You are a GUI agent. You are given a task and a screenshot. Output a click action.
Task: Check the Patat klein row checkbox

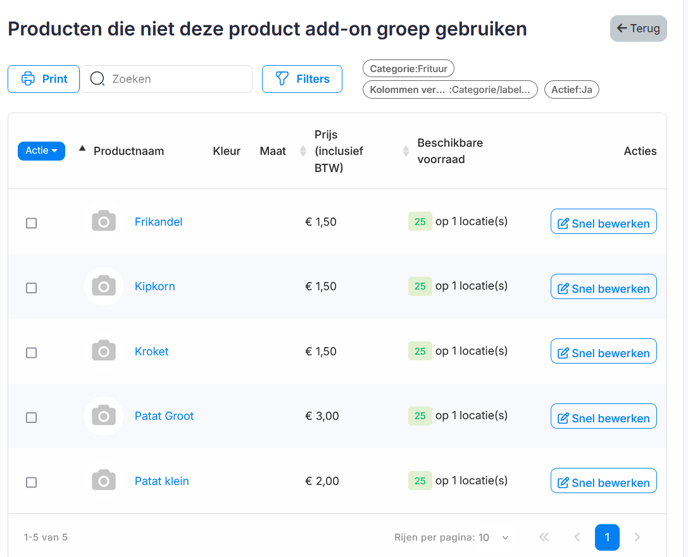[31, 482]
